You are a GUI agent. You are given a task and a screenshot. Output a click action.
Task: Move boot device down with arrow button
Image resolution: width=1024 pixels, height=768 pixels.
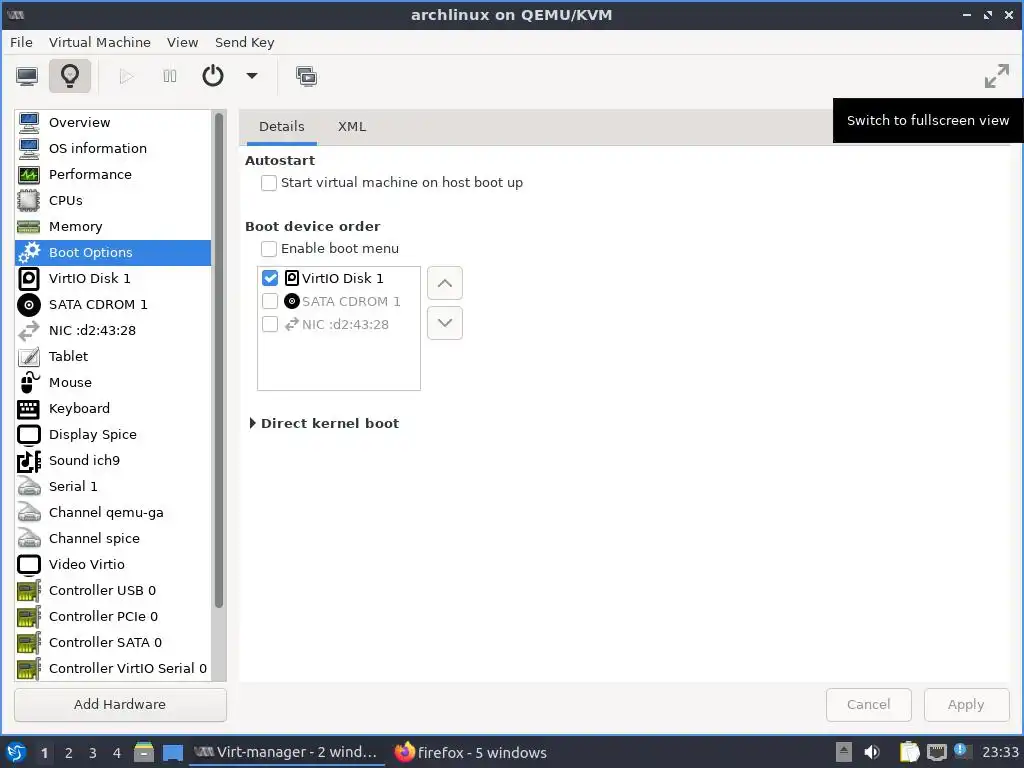coord(445,323)
